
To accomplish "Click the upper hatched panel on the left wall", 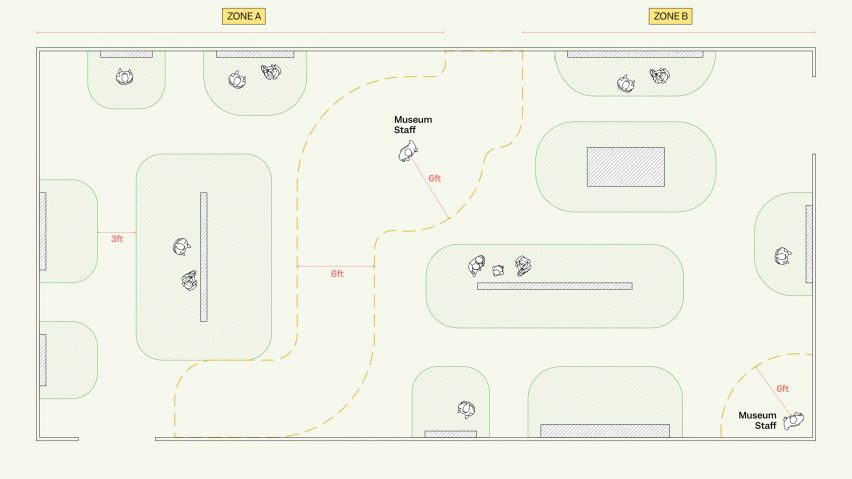I will (43, 231).
